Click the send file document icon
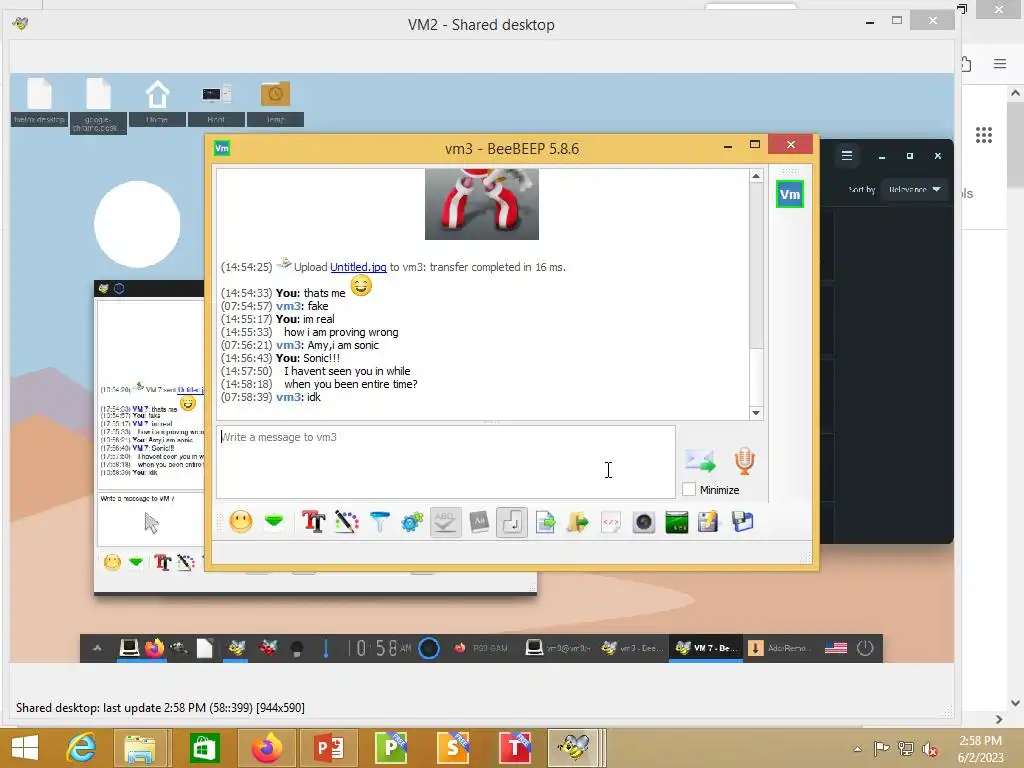 (x=545, y=522)
